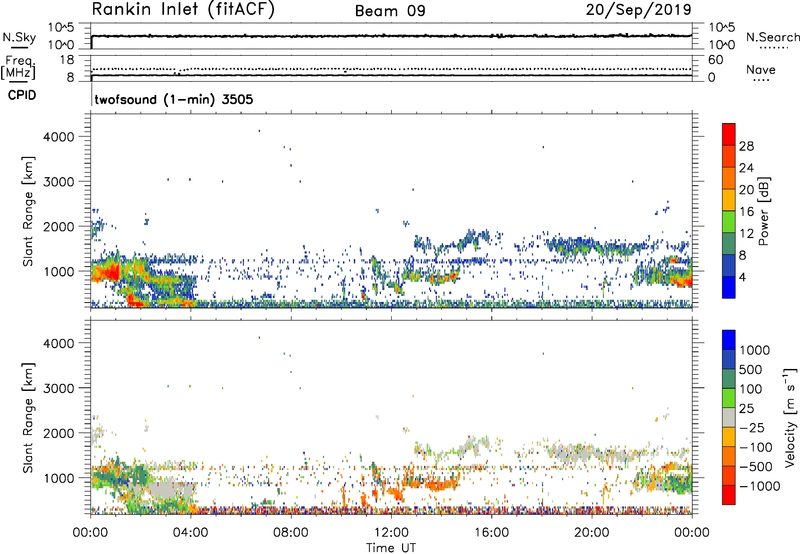This screenshot has width=800, height=554.
Task: Click the '16:00' time tick label
Action: point(491,533)
